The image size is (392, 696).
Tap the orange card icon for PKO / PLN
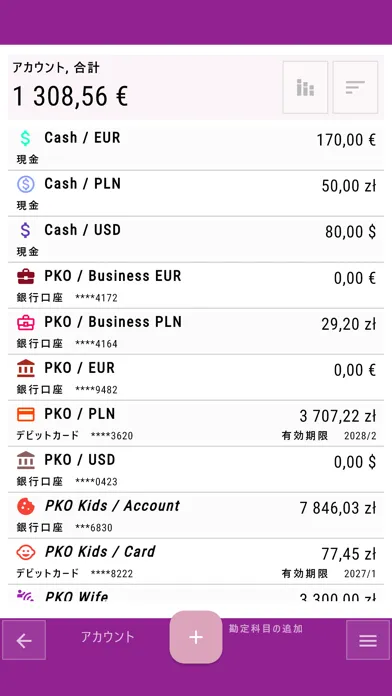point(26,415)
